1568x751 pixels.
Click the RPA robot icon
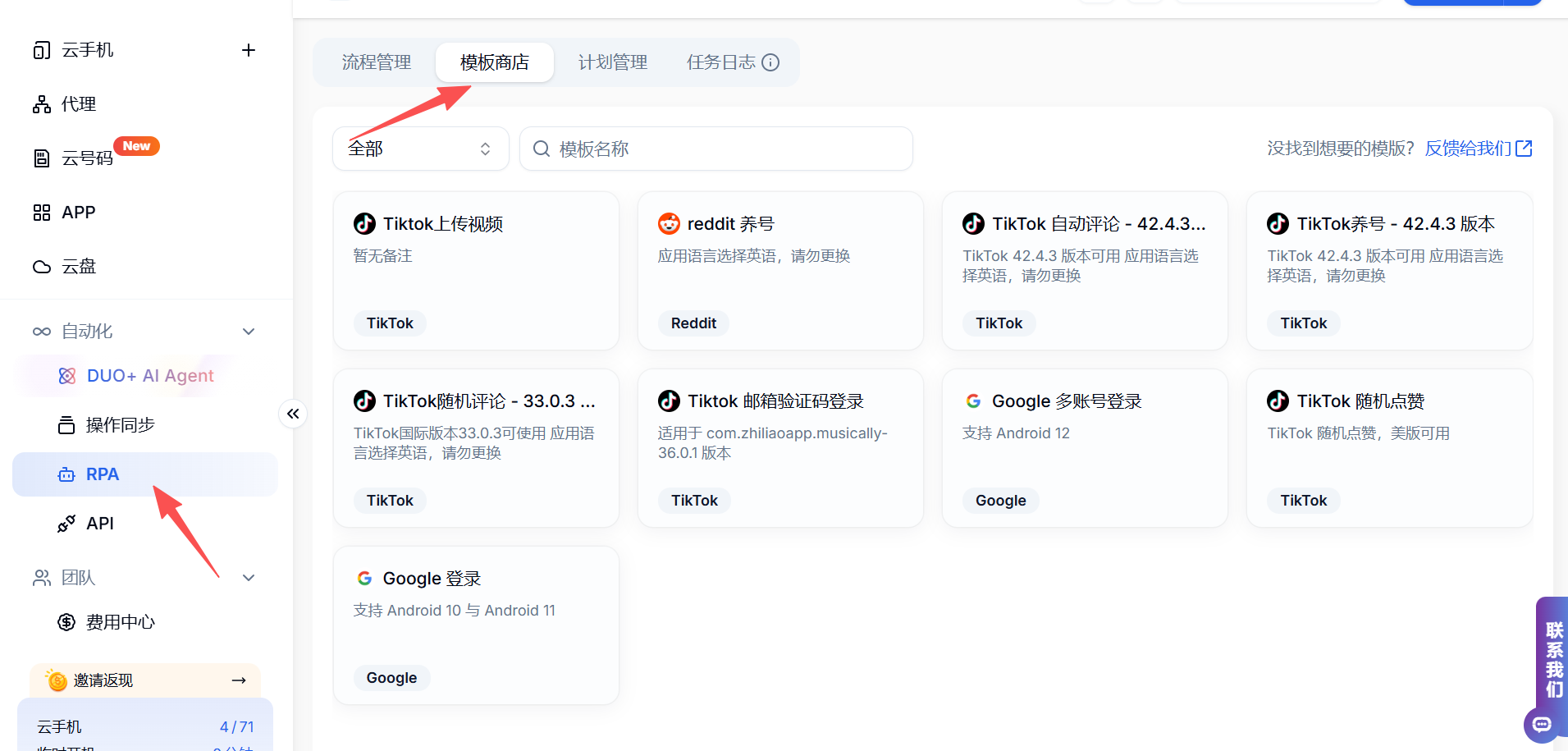66,474
